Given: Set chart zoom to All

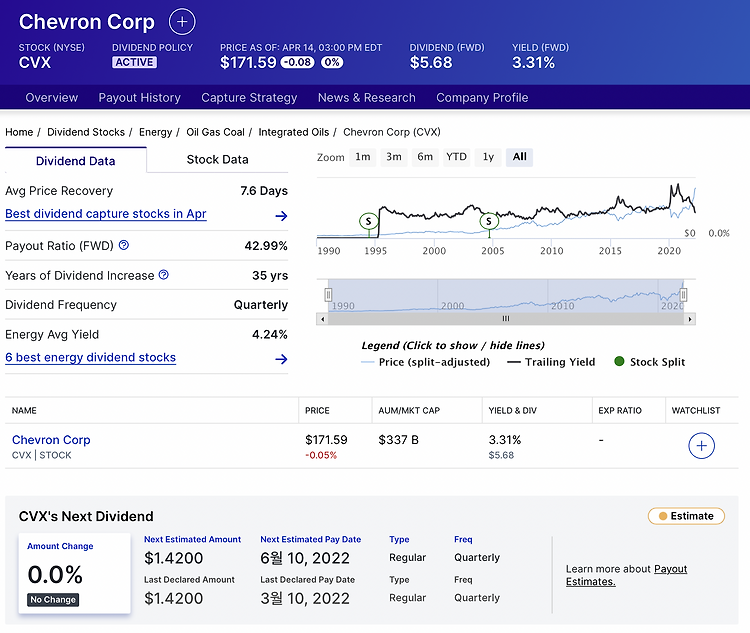Looking at the screenshot, I should click(x=519, y=157).
